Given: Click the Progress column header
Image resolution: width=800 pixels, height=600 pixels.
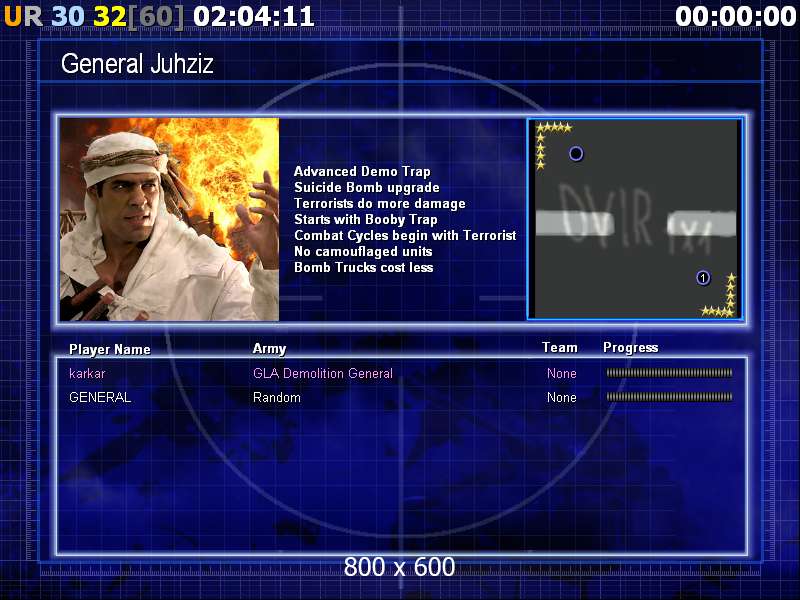Looking at the screenshot, I should (x=631, y=348).
